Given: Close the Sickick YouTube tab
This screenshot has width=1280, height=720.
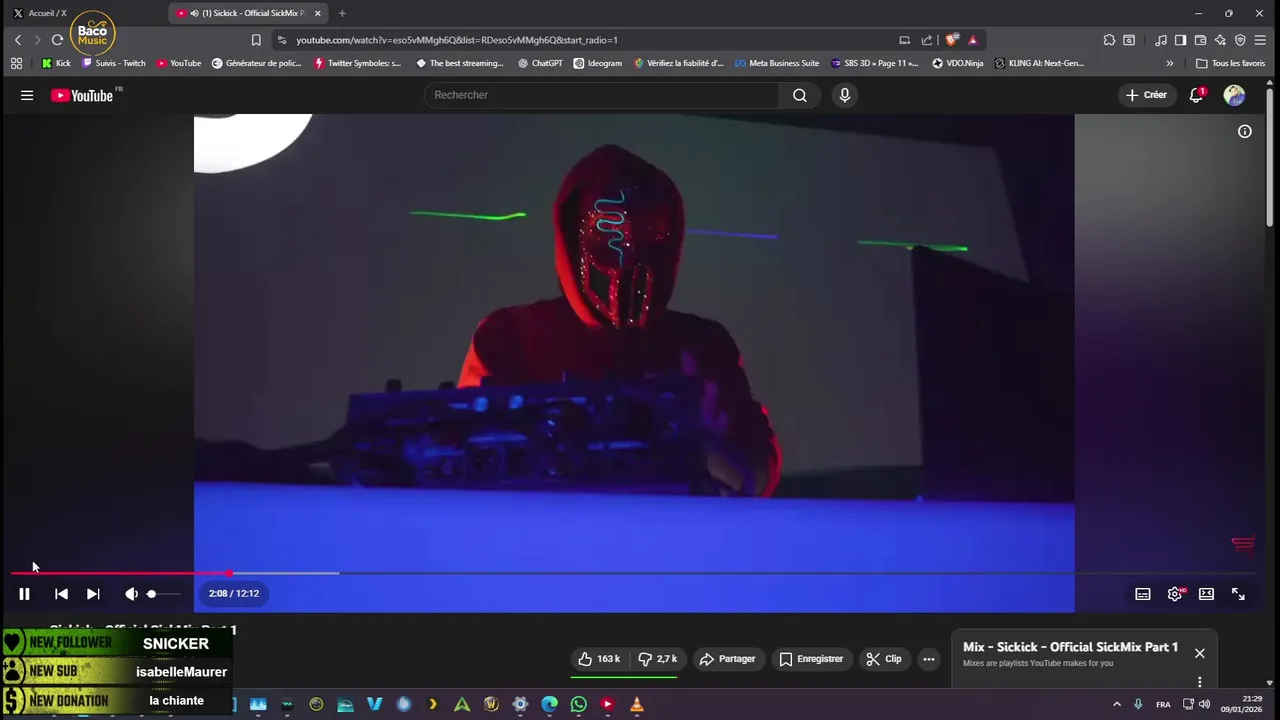Looking at the screenshot, I should click(x=318, y=13).
